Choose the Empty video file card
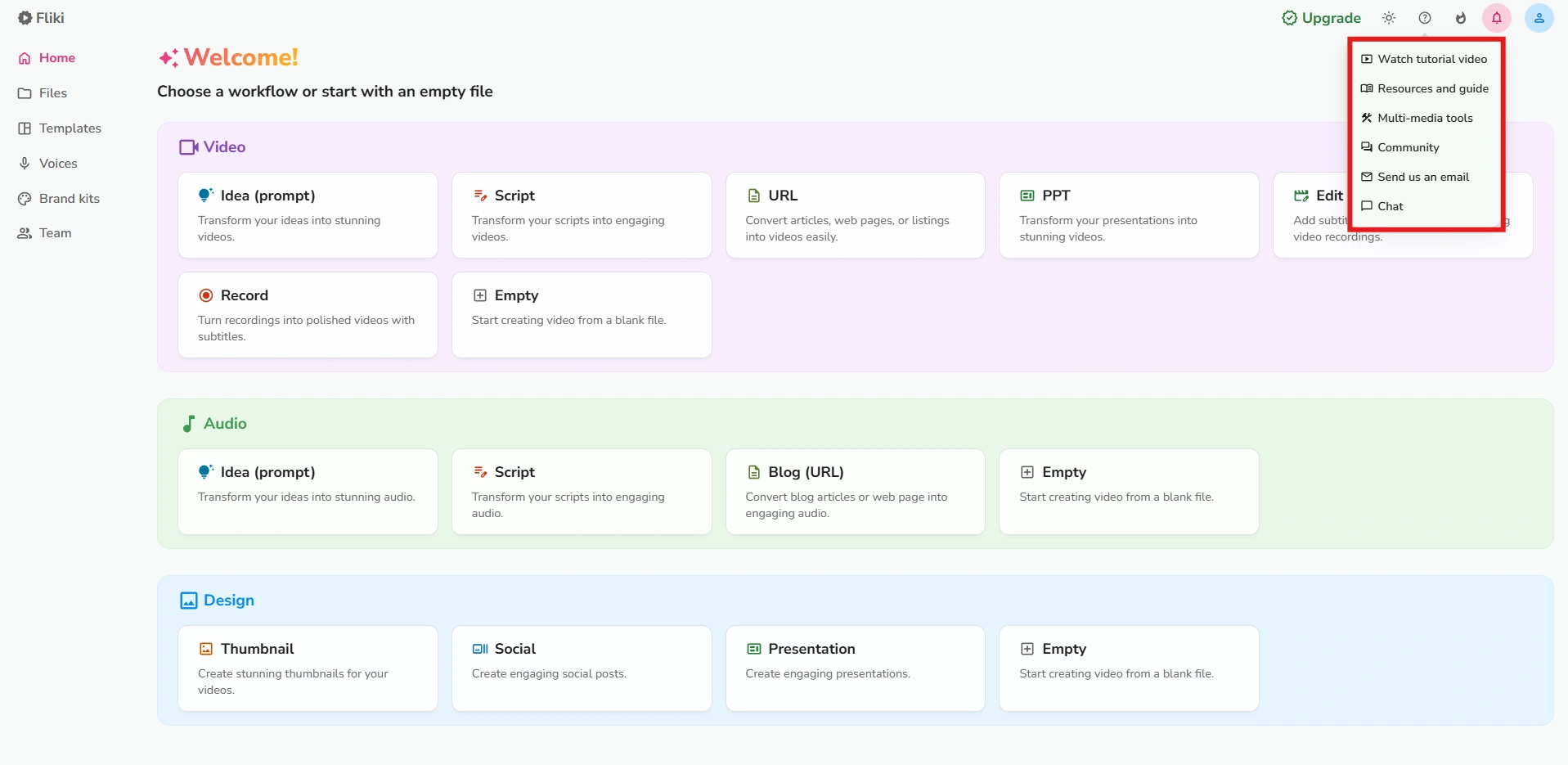 coord(582,315)
